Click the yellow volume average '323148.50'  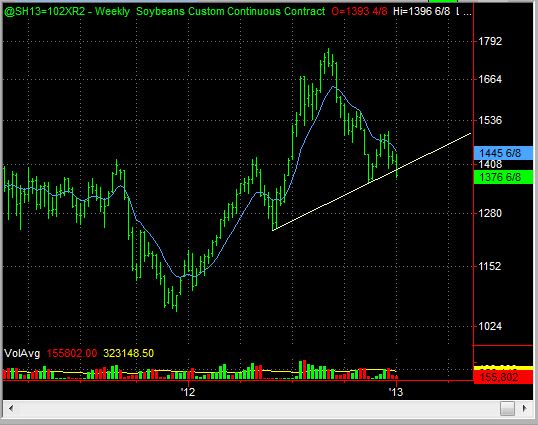(128, 353)
